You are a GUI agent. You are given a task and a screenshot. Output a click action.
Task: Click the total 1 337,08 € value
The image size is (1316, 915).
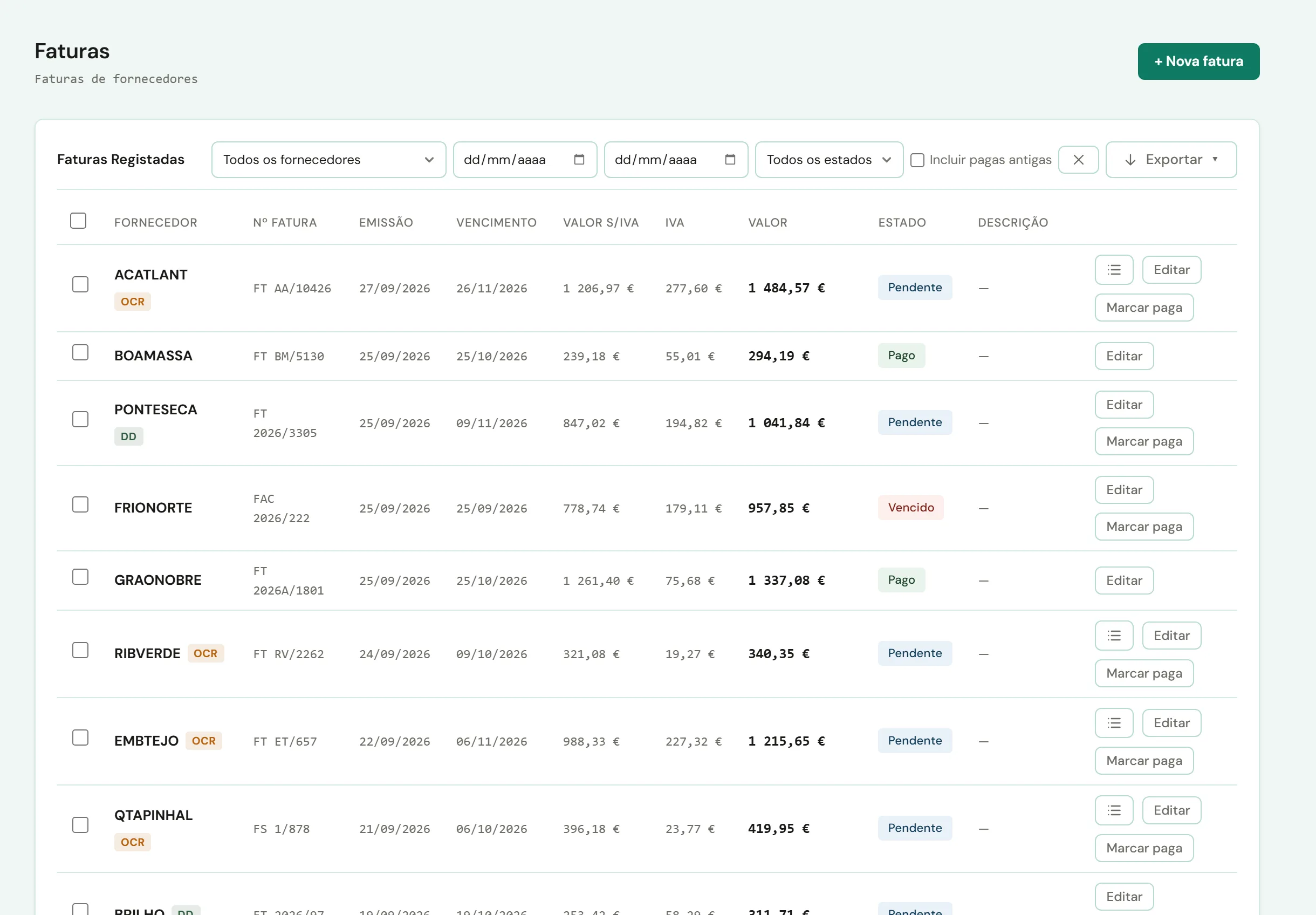click(786, 581)
